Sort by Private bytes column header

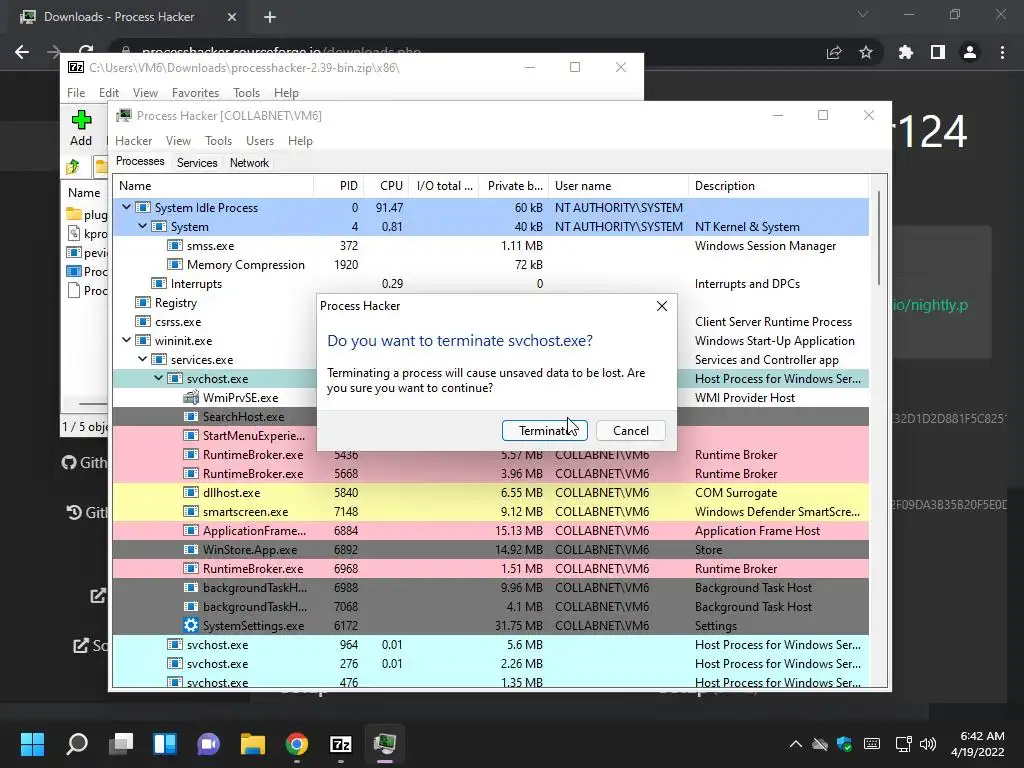[x=514, y=186]
